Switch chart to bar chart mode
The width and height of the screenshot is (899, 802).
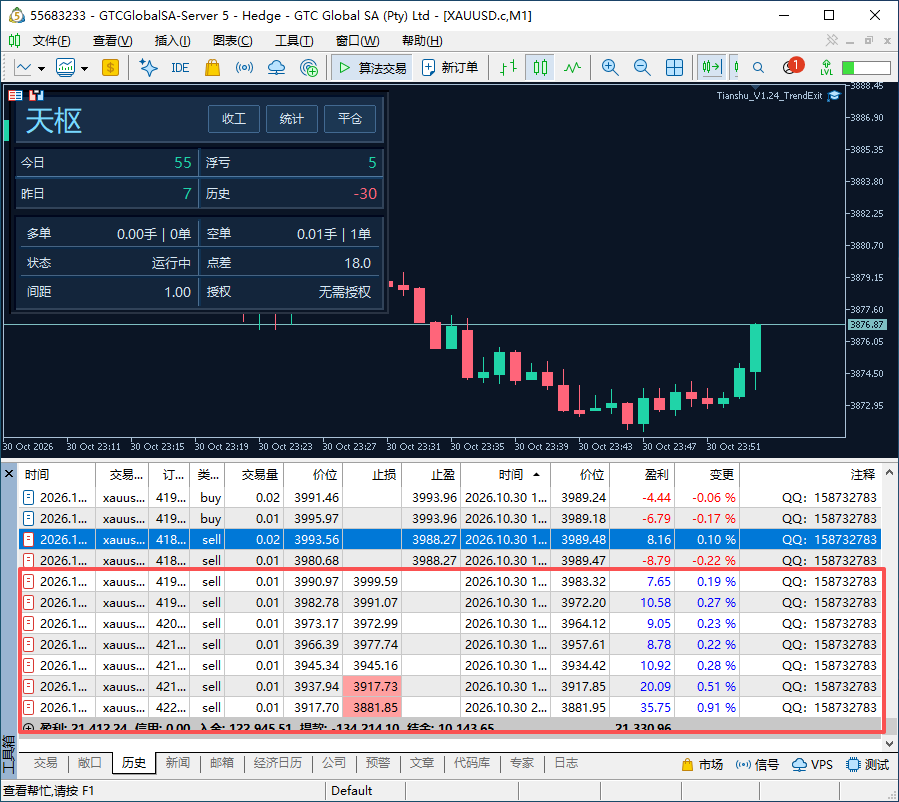click(508, 68)
